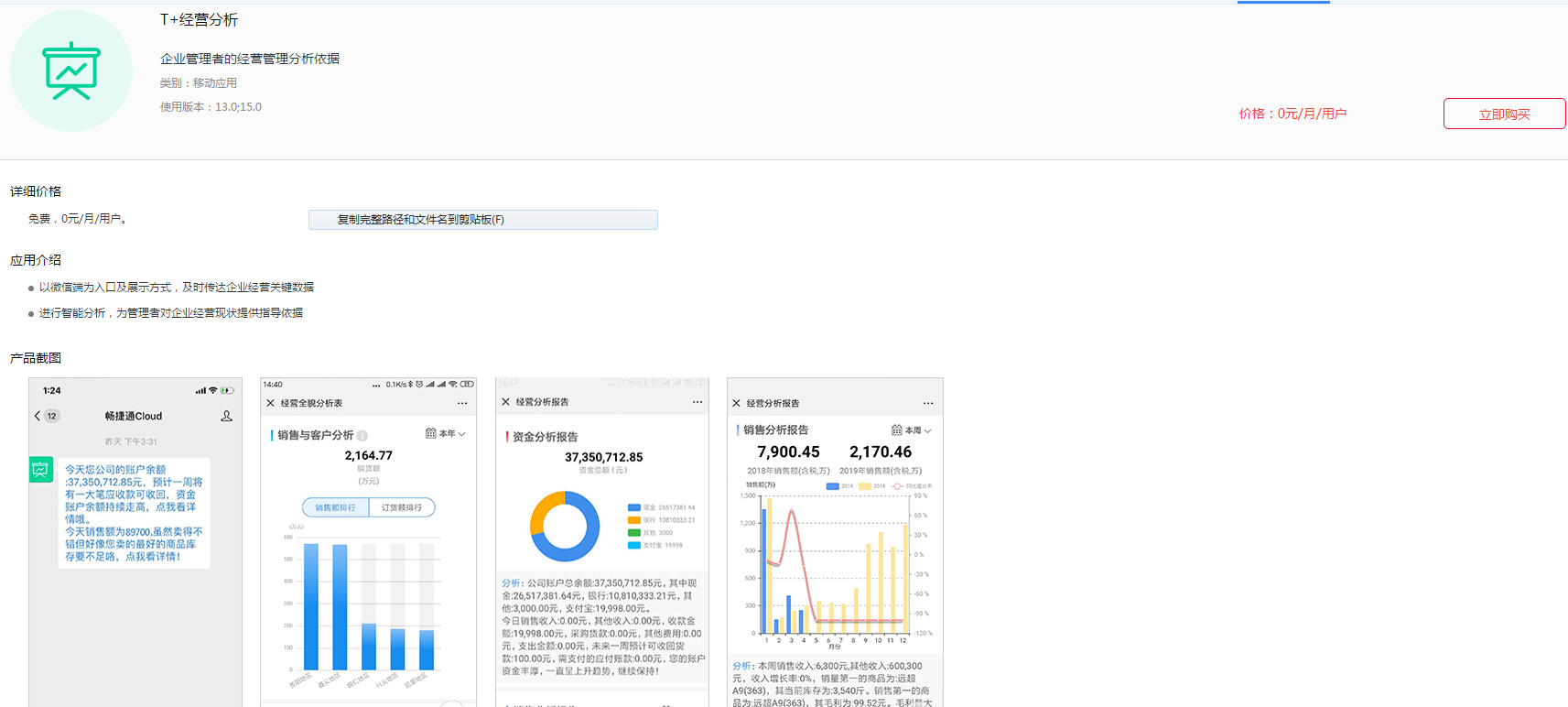Open the ellipsis menu above 资金分析报告
Image resolution: width=1568 pixels, height=707 pixels.
pos(697,402)
